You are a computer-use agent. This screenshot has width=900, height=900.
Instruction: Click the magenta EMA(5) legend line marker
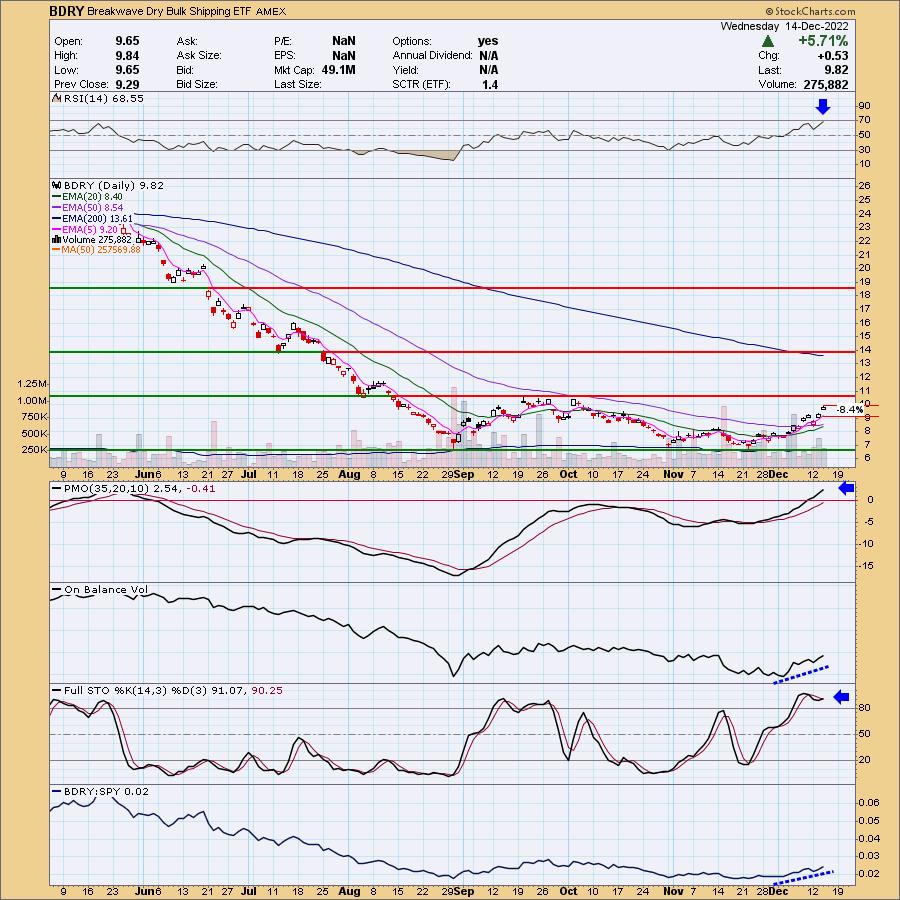point(57,230)
